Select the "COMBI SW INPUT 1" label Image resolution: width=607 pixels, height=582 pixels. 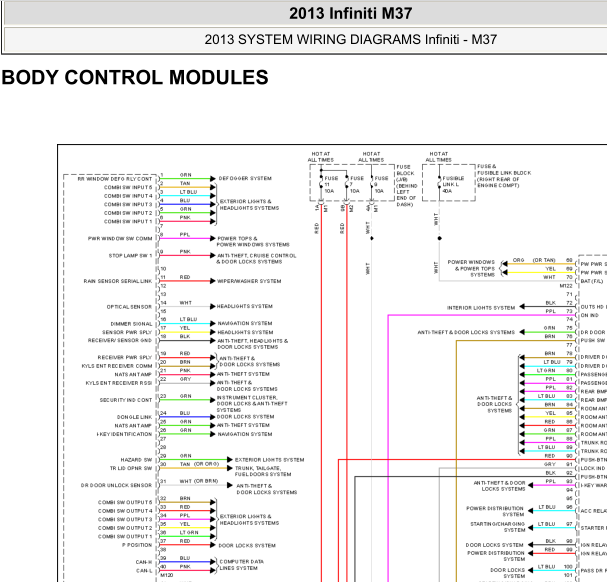click(x=128, y=221)
